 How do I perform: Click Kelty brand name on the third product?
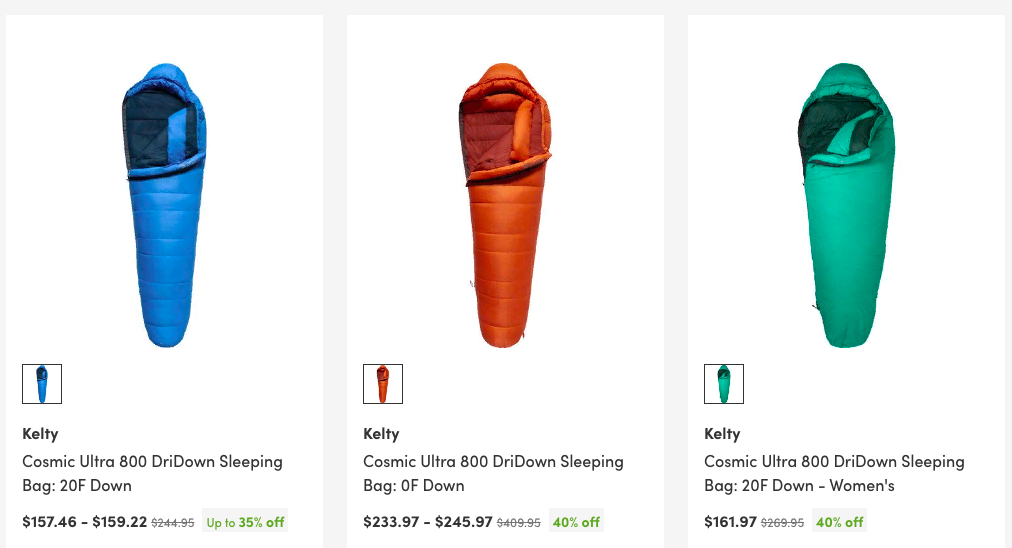pos(722,433)
